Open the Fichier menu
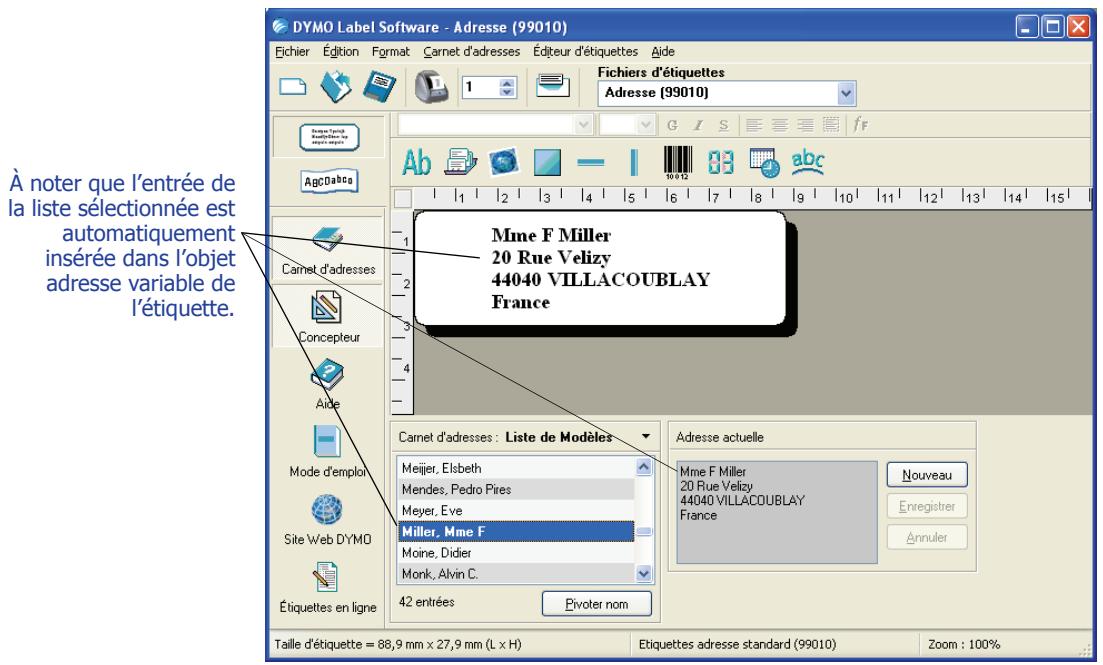This screenshot has height=665, width=1103. click(292, 51)
